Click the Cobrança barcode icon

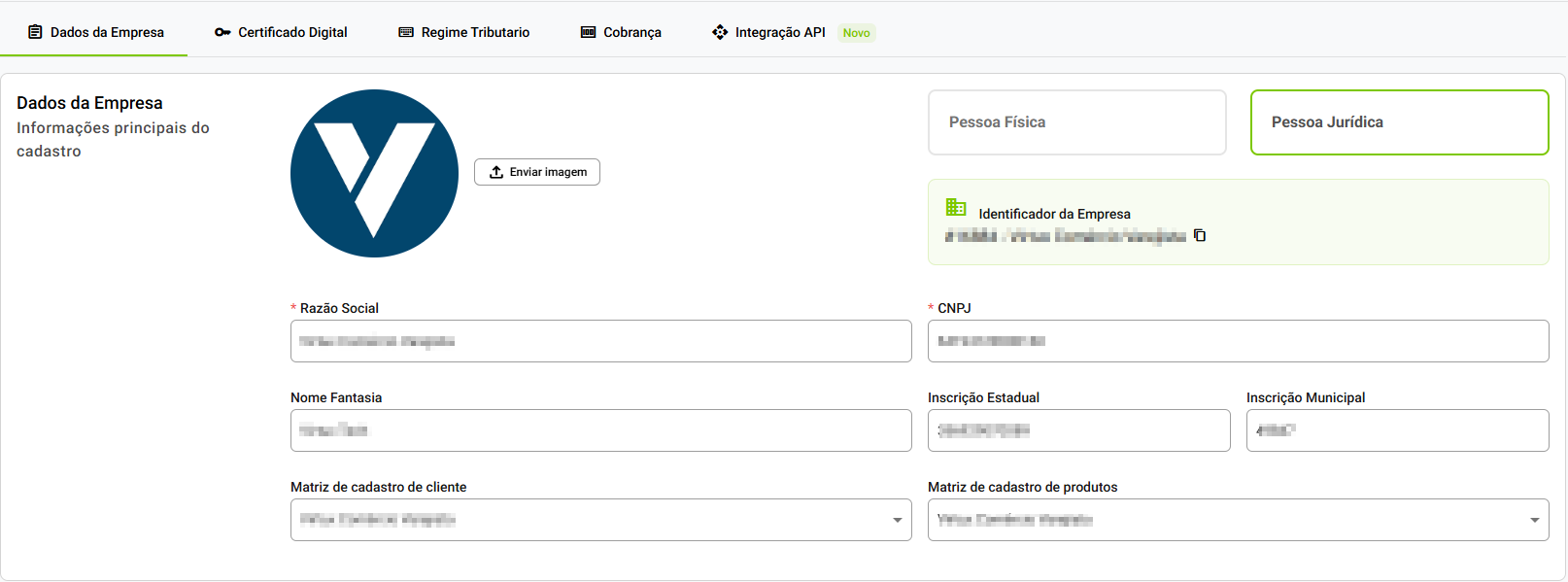[x=588, y=32]
